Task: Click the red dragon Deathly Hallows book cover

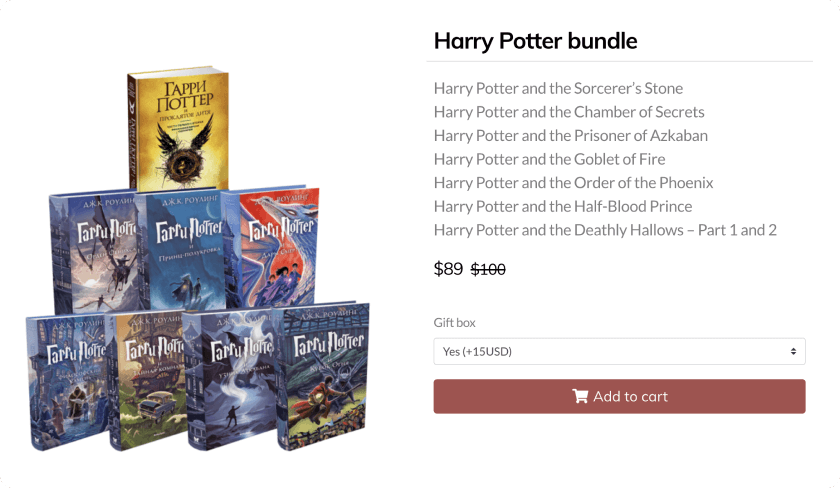Action: click(x=273, y=247)
